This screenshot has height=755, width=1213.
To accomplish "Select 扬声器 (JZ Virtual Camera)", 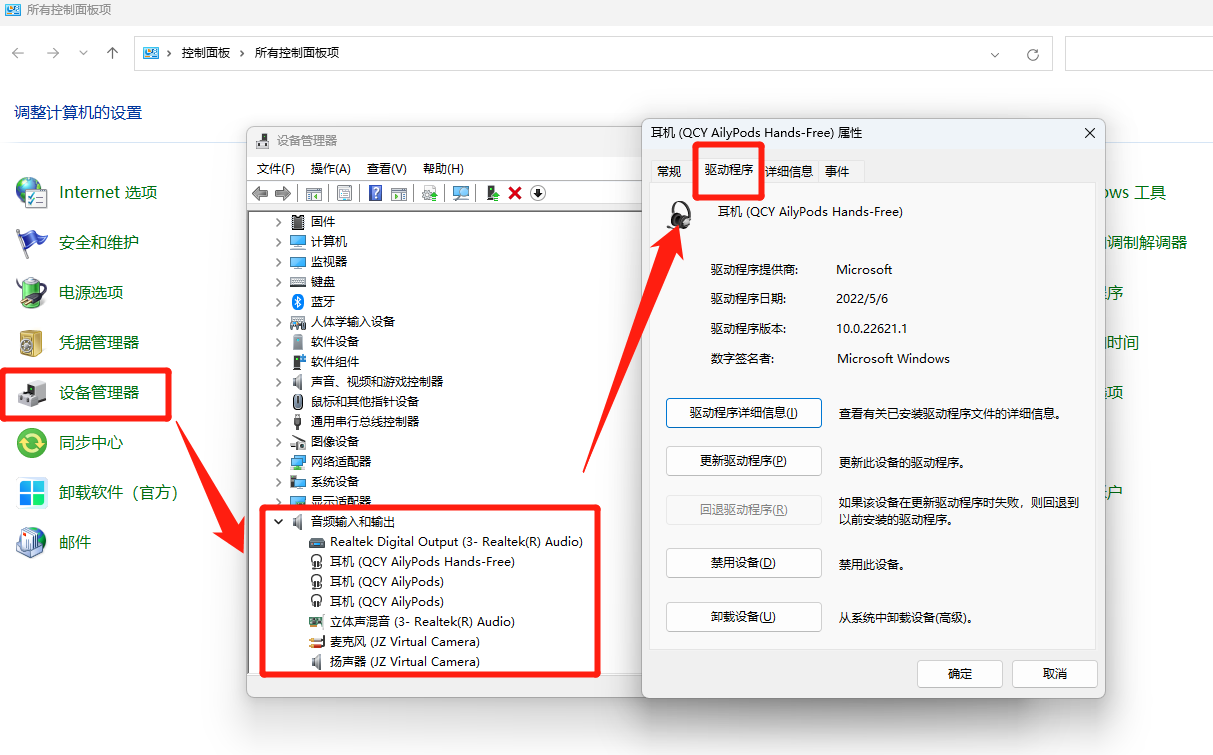I will click(x=405, y=661).
